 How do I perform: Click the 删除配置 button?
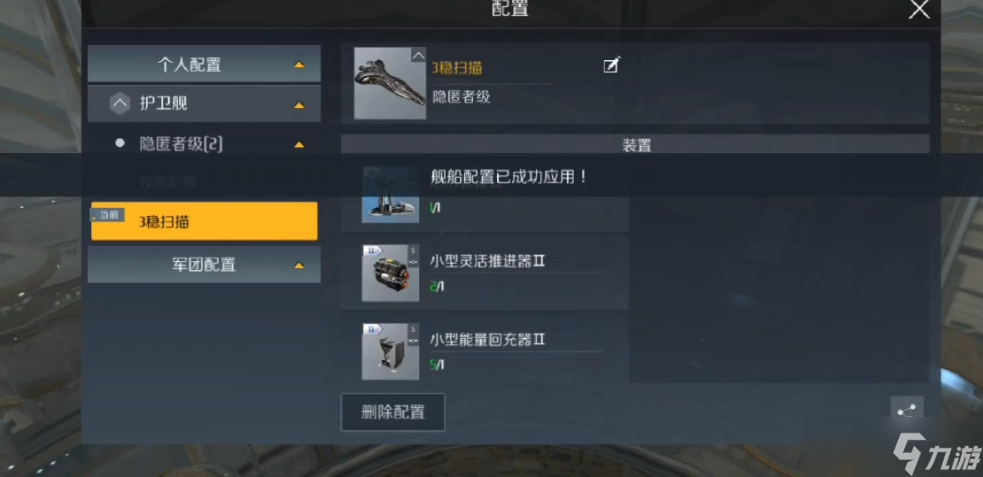pyautogui.click(x=393, y=412)
